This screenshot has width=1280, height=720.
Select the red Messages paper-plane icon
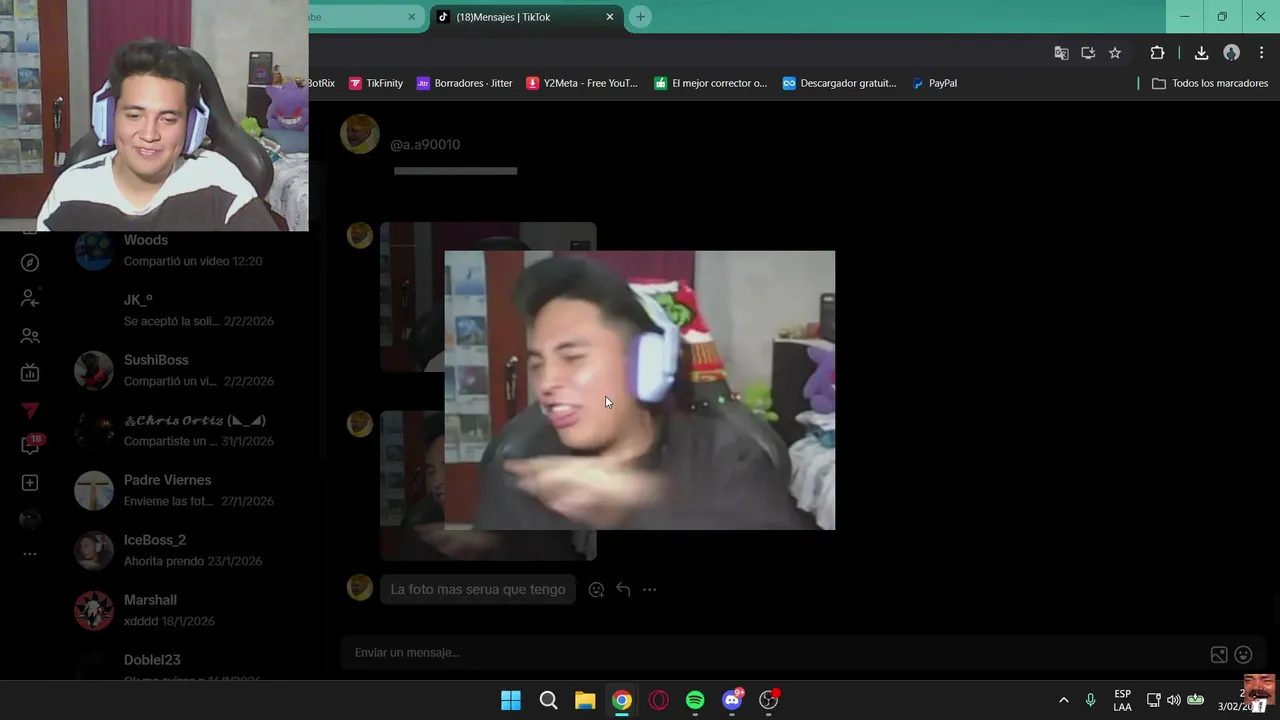click(x=30, y=410)
